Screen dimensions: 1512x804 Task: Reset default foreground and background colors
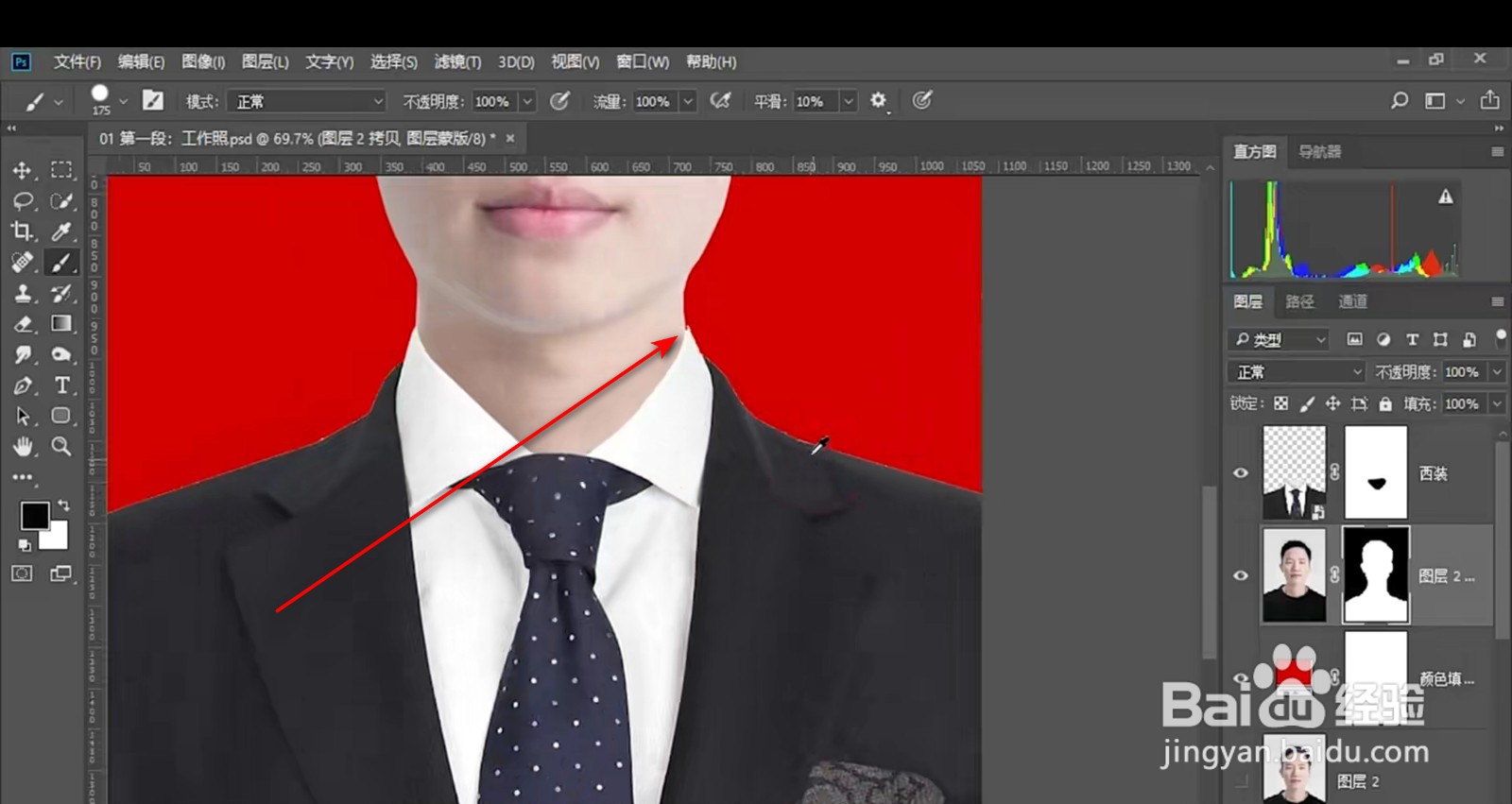24,545
